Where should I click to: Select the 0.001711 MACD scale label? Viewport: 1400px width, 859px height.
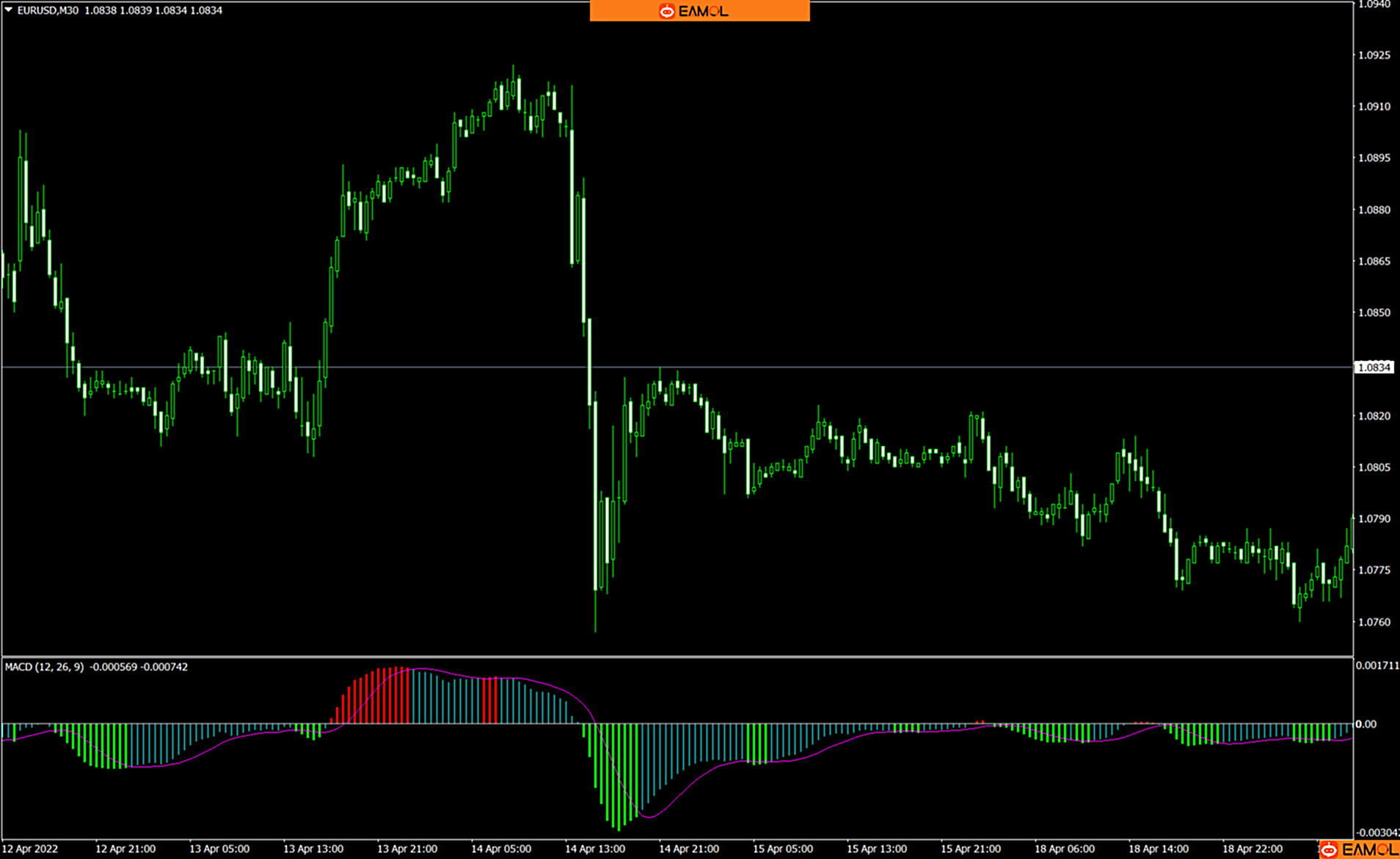(x=1377, y=665)
